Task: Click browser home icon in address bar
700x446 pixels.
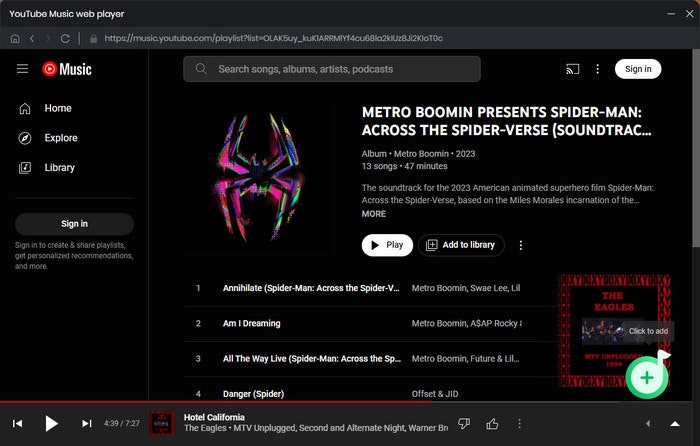Action: point(15,39)
